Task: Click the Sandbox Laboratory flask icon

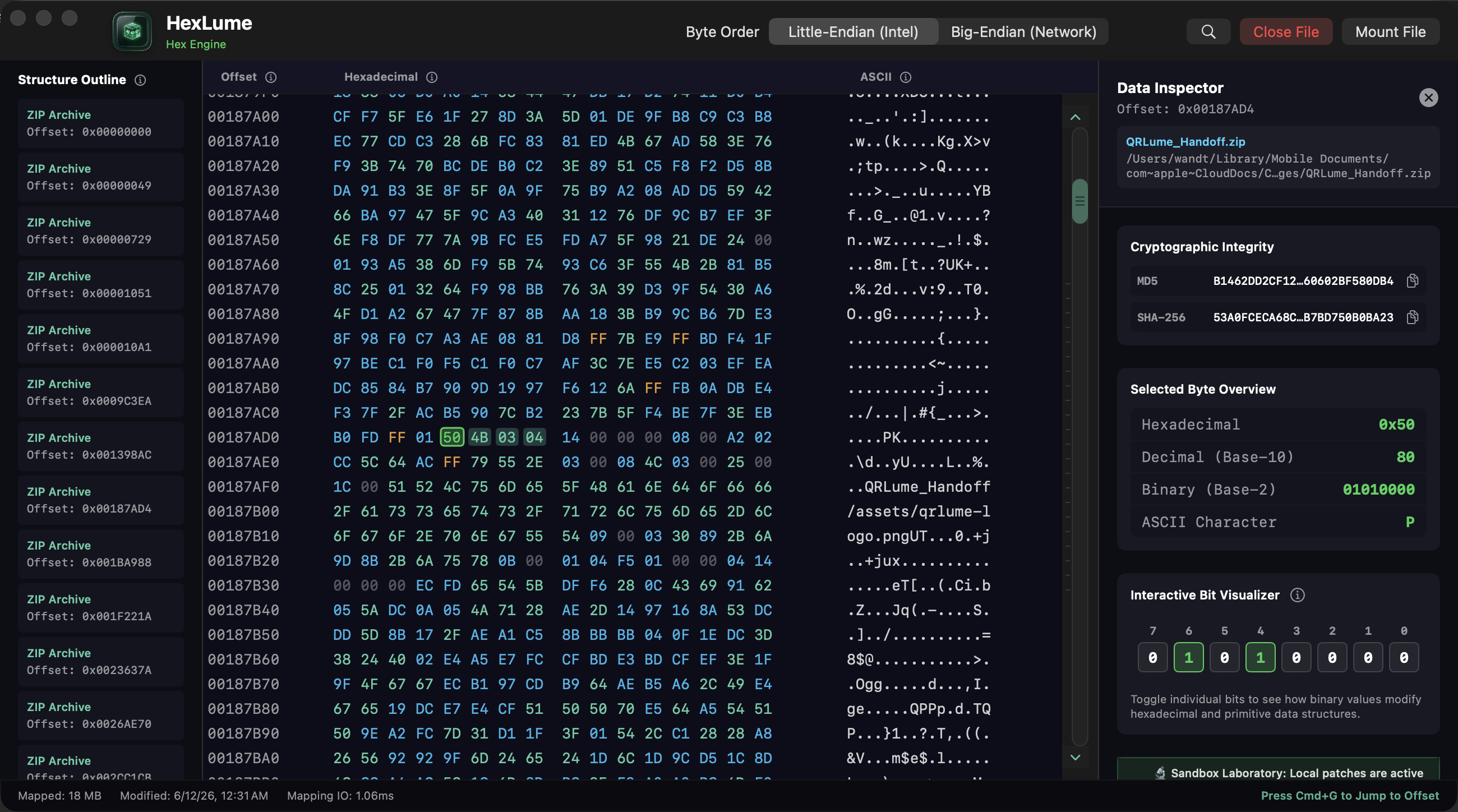Action: 1160,773
